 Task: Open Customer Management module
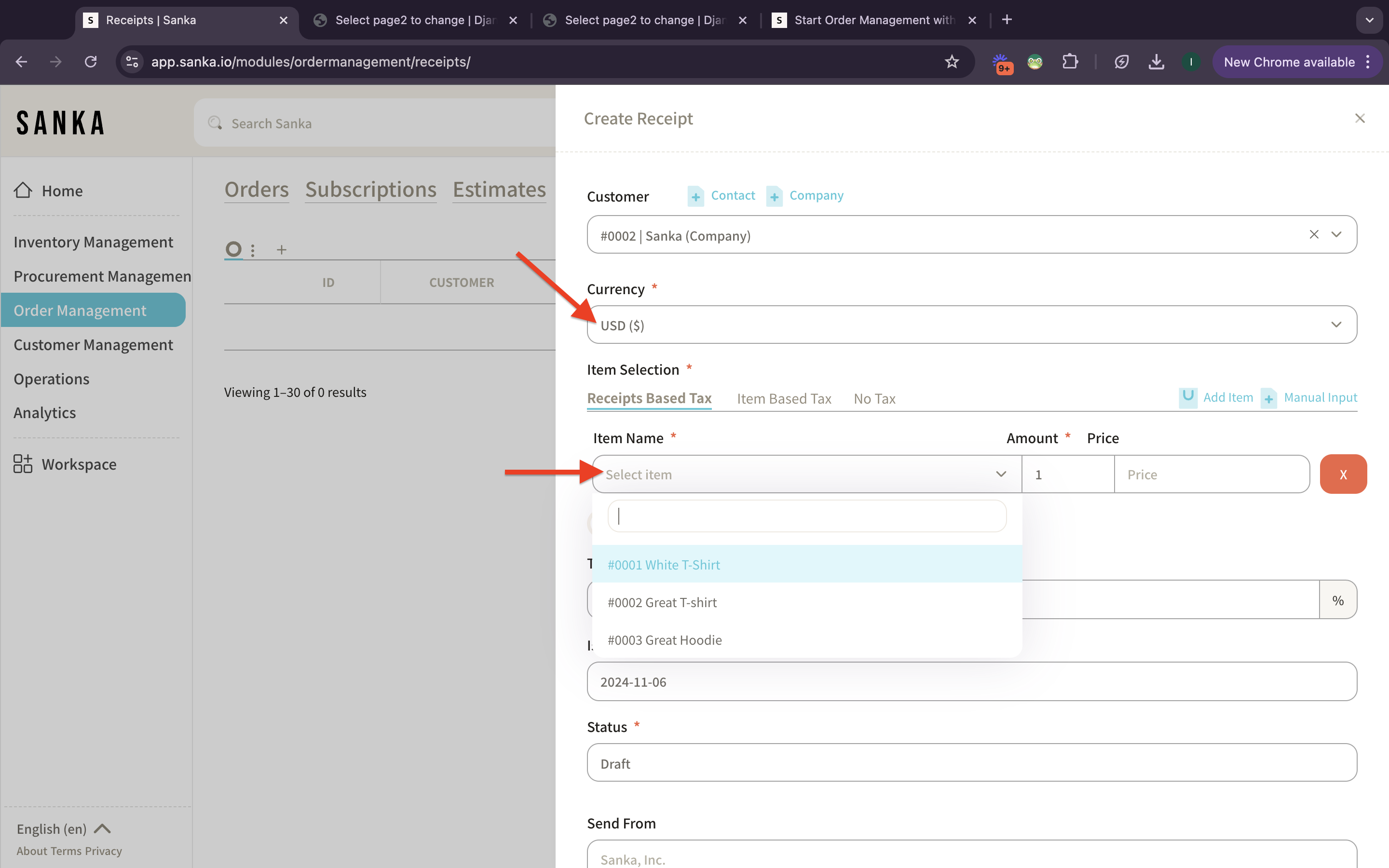click(93, 344)
